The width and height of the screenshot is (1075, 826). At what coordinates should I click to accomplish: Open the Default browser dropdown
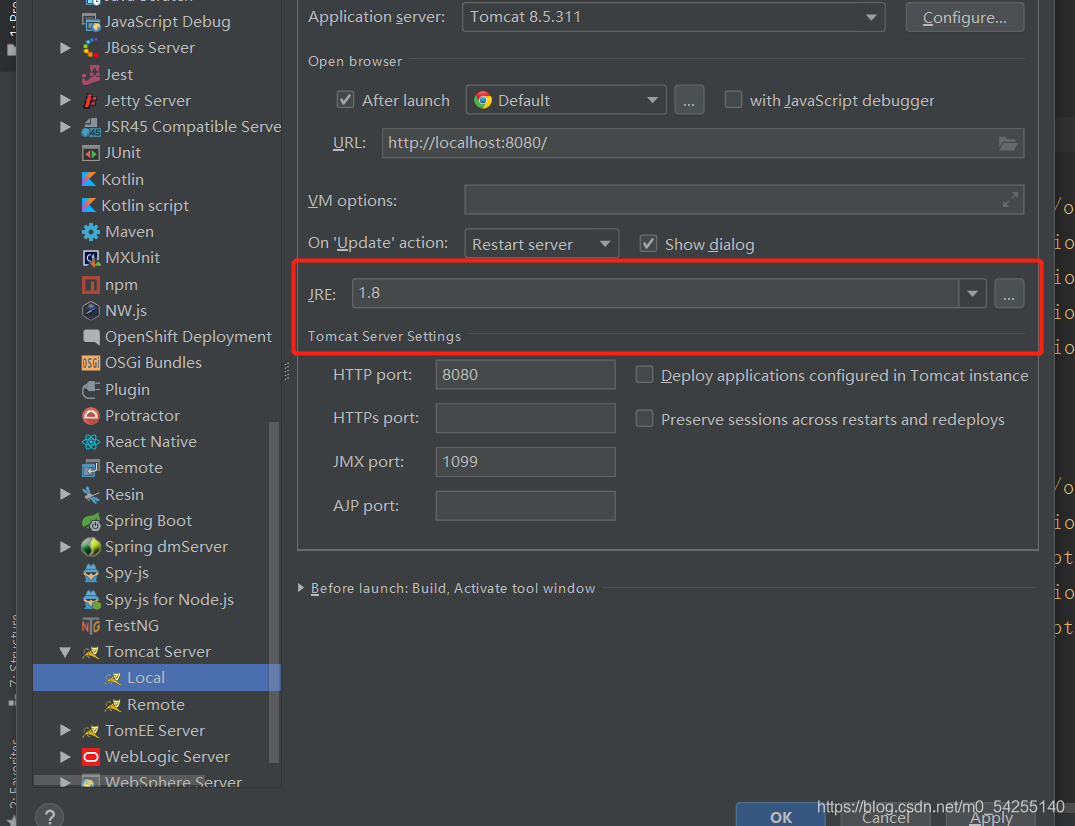[566, 100]
